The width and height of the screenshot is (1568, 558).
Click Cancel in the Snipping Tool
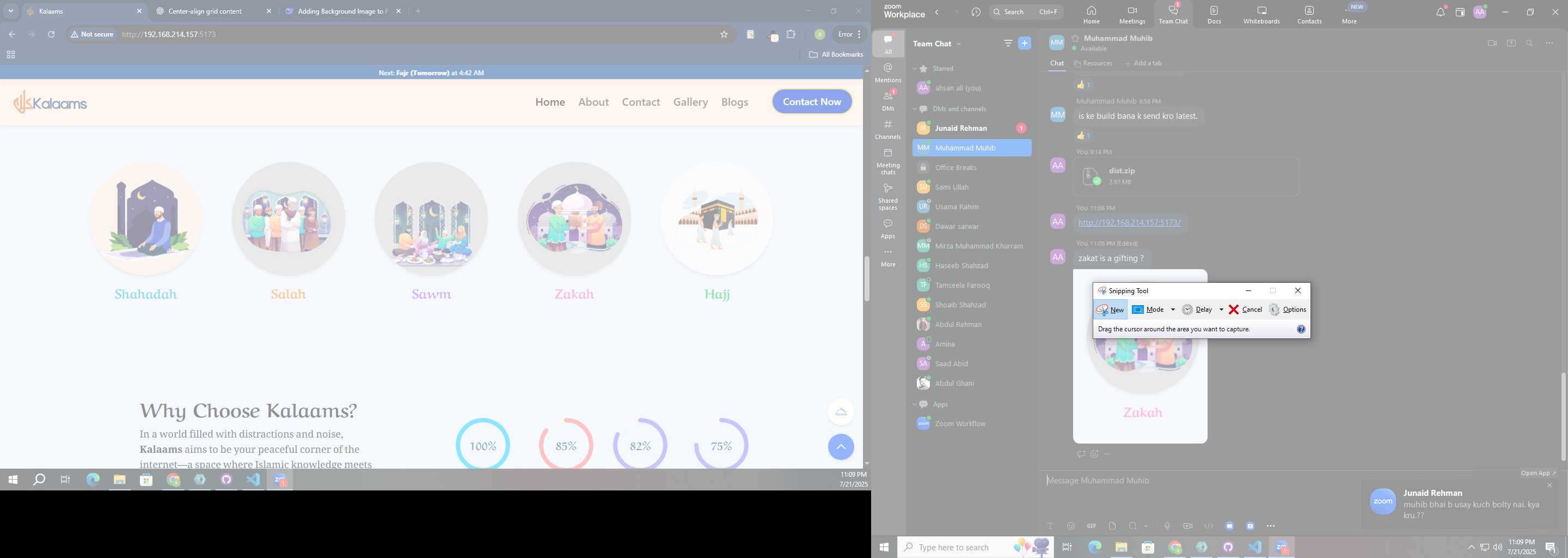(1245, 310)
